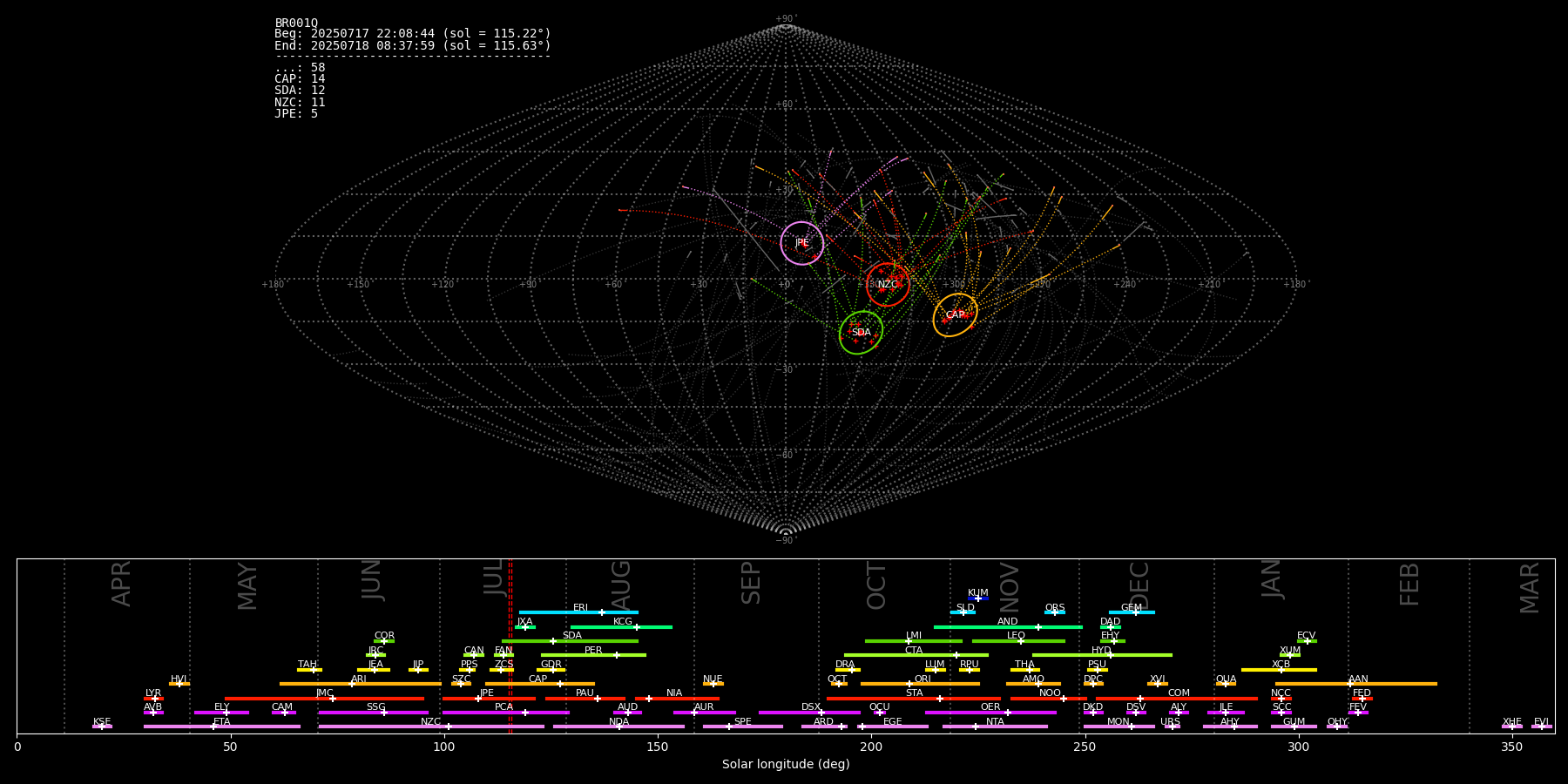Select the ARI orange shower bar
The image size is (1568, 784).
[x=361, y=684]
